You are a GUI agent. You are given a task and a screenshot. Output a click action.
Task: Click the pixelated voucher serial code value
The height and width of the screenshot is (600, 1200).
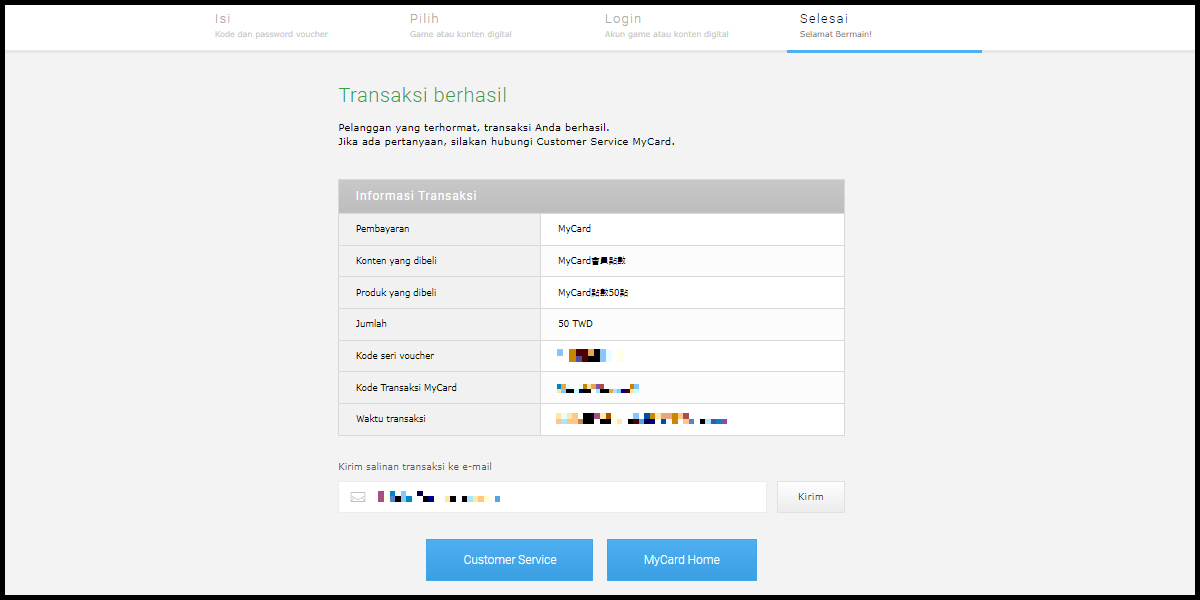pos(590,355)
